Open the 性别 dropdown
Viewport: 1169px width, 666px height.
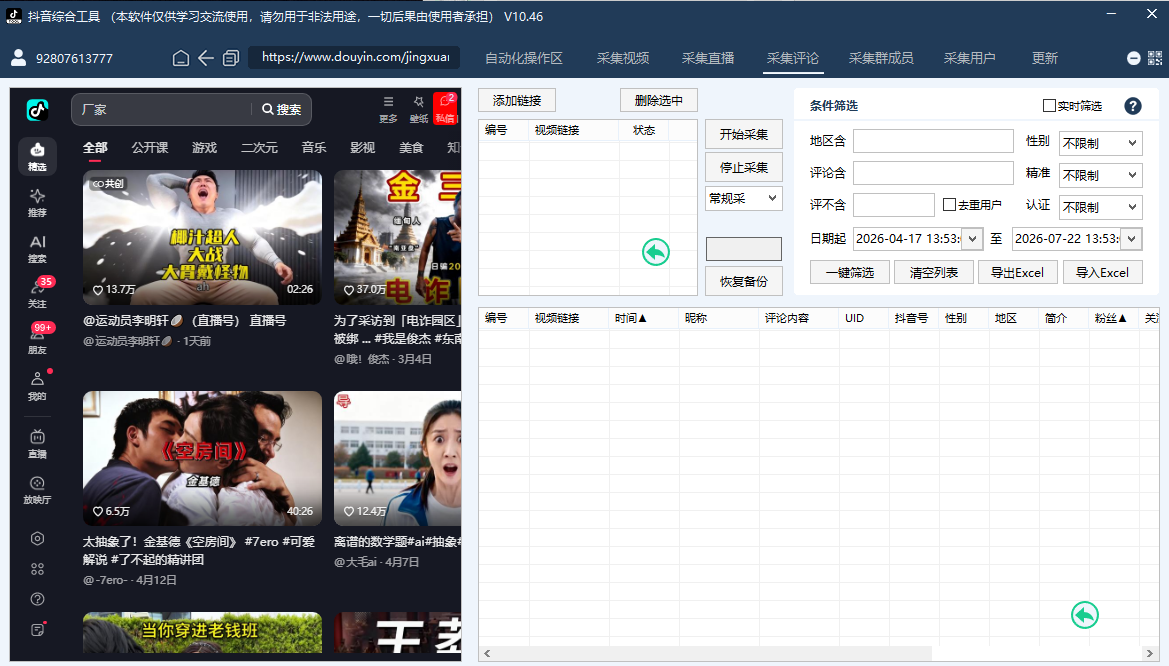[x=1100, y=143]
